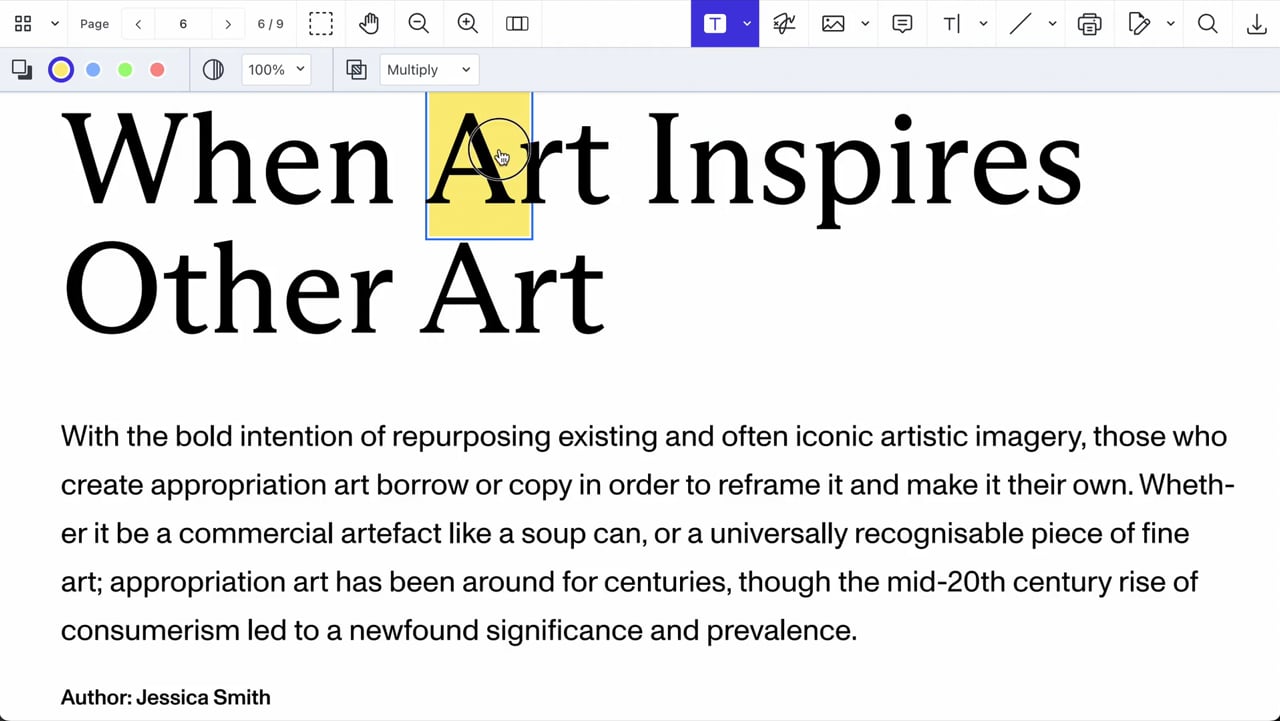Toggle the page layout view icon
The height and width of the screenshot is (721, 1280).
517,24
